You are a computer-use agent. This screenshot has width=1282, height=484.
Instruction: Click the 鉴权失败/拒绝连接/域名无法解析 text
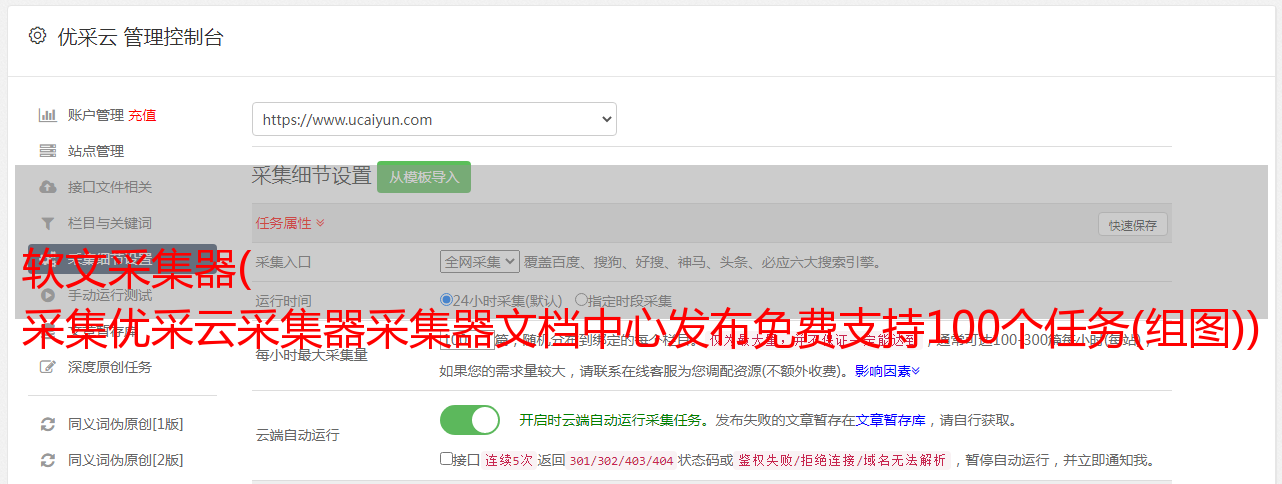842,460
